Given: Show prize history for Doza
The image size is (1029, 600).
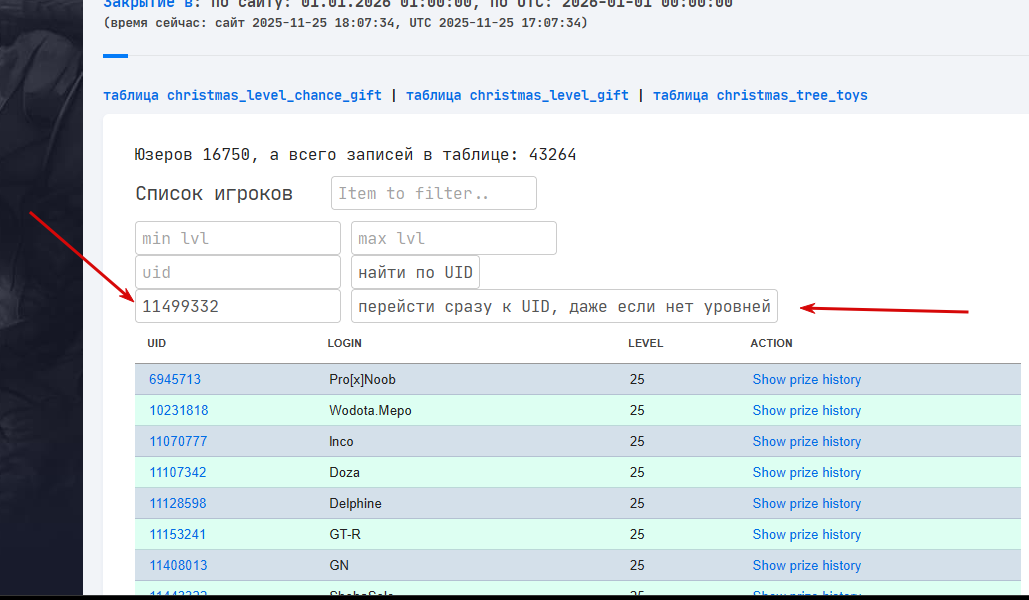Looking at the screenshot, I should [807, 473].
